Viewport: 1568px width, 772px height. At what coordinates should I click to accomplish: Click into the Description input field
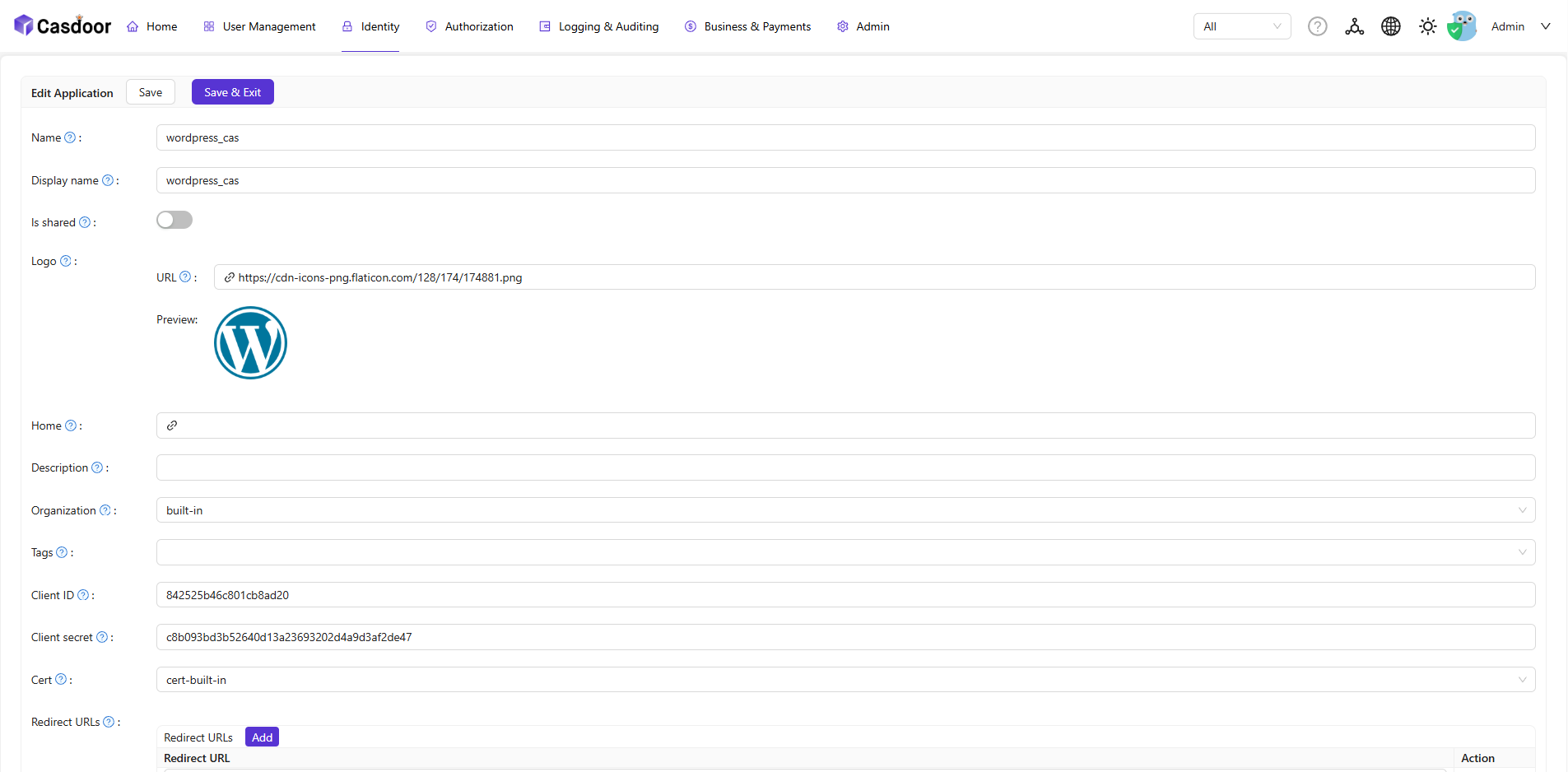pos(845,467)
